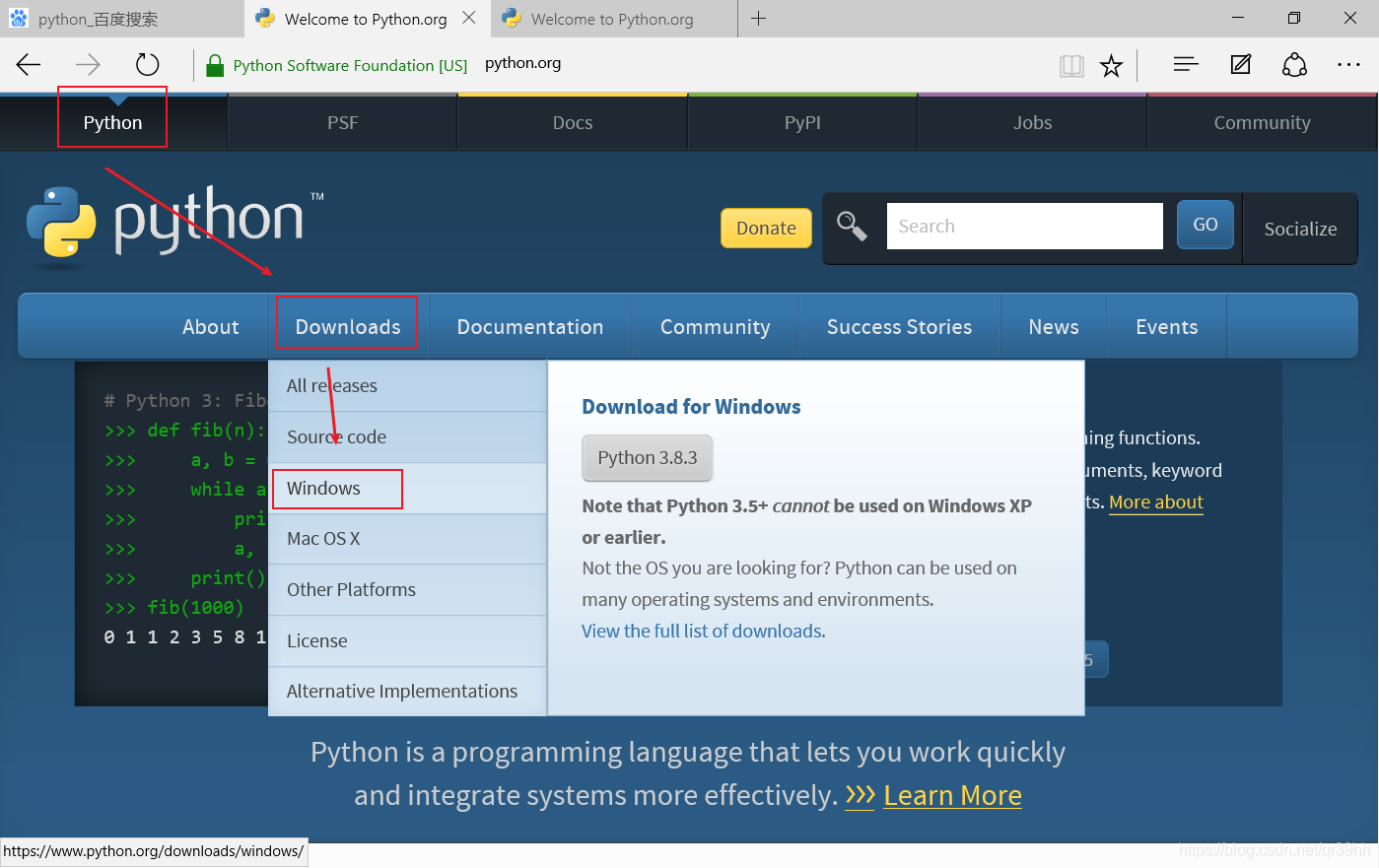1379x868 pixels.
Task: Select All releases from Downloads menu
Action: click(407, 386)
